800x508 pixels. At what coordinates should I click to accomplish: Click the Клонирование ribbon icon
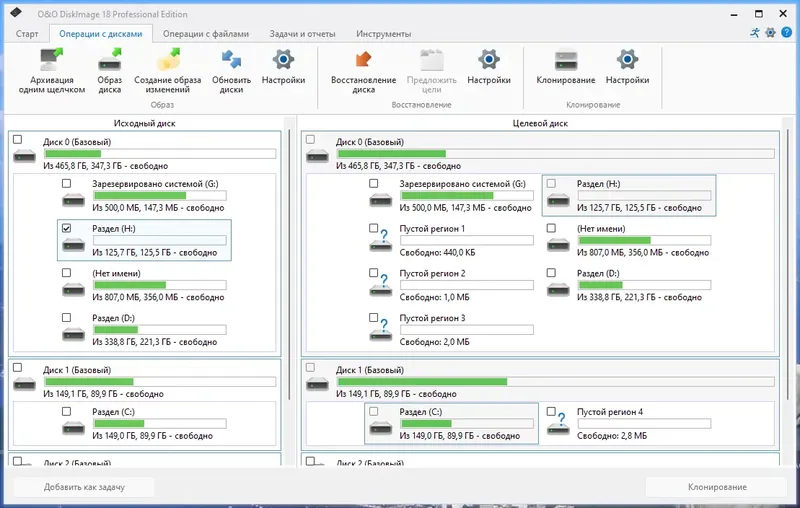click(x=565, y=60)
